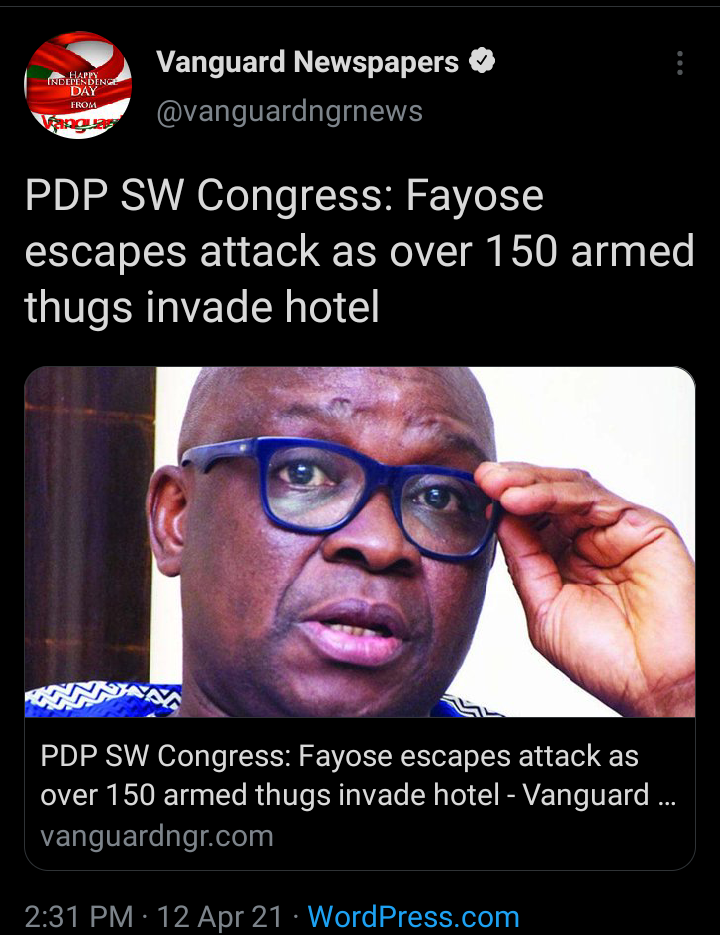Image resolution: width=720 pixels, height=935 pixels.
Task: Click the link card title below photo
Action: click(358, 775)
